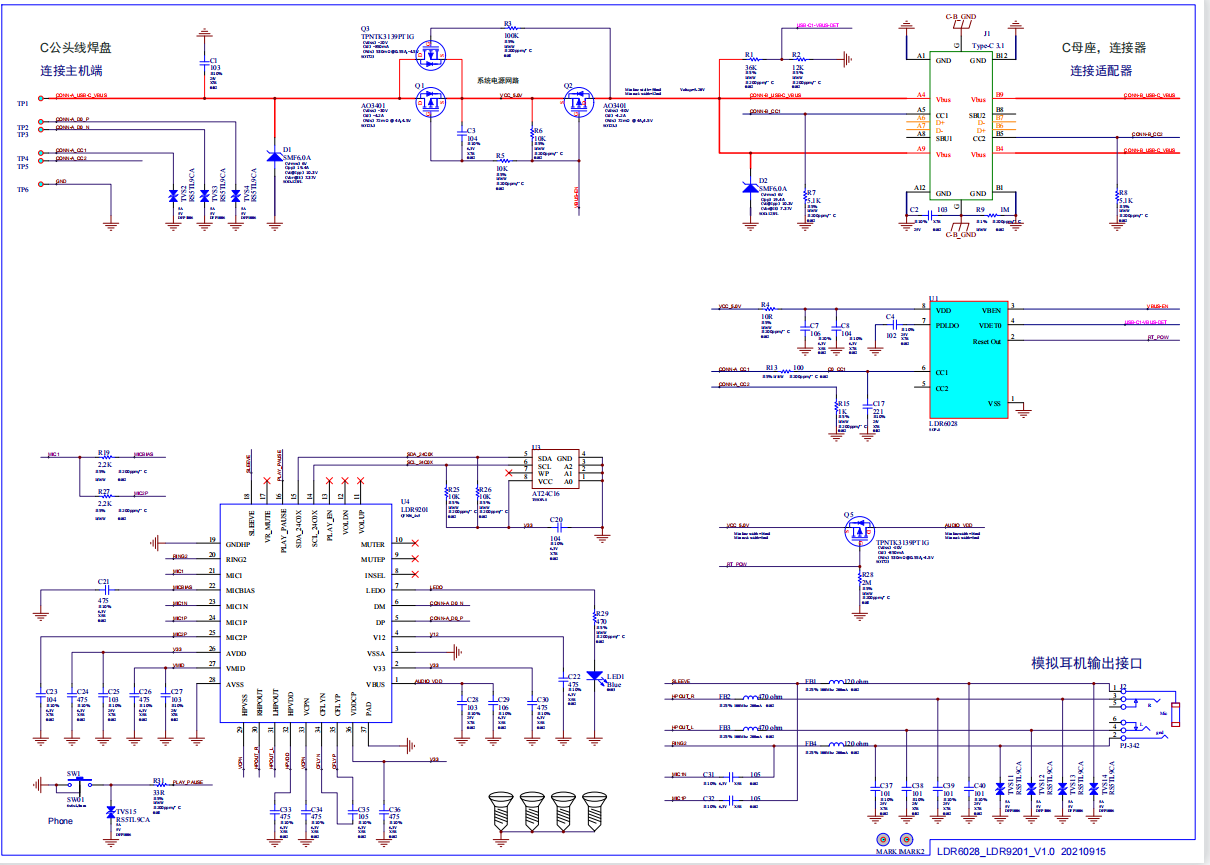The image size is (1210, 865).
Task: Select the TVS4 protection diode
Action: coord(237,197)
